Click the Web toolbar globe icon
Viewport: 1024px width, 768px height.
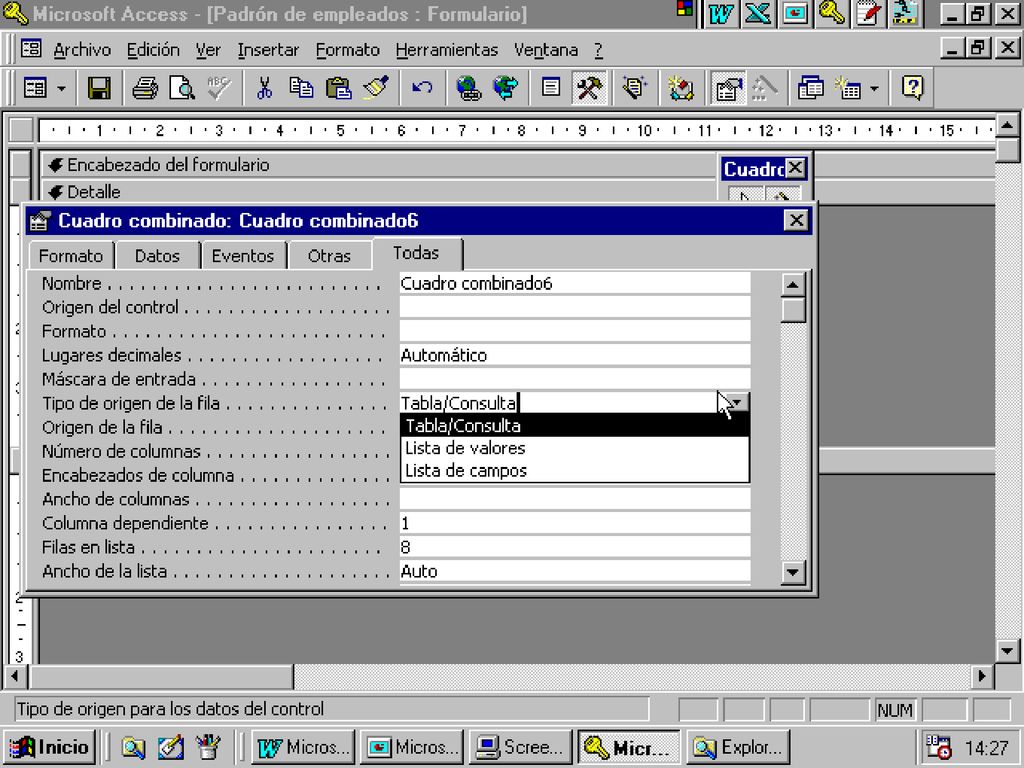(505, 88)
